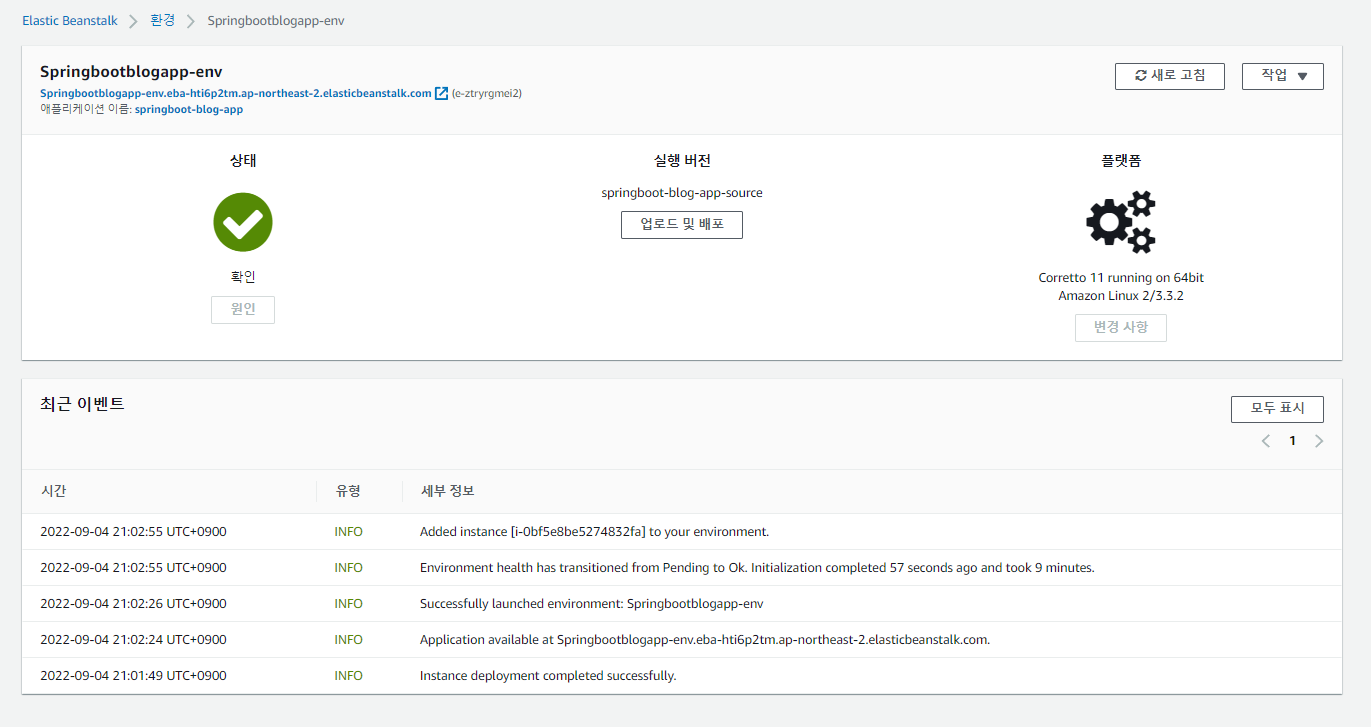Click the 실행 버전 section heading
The height and width of the screenshot is (727, 1371).
coord(682,161)
